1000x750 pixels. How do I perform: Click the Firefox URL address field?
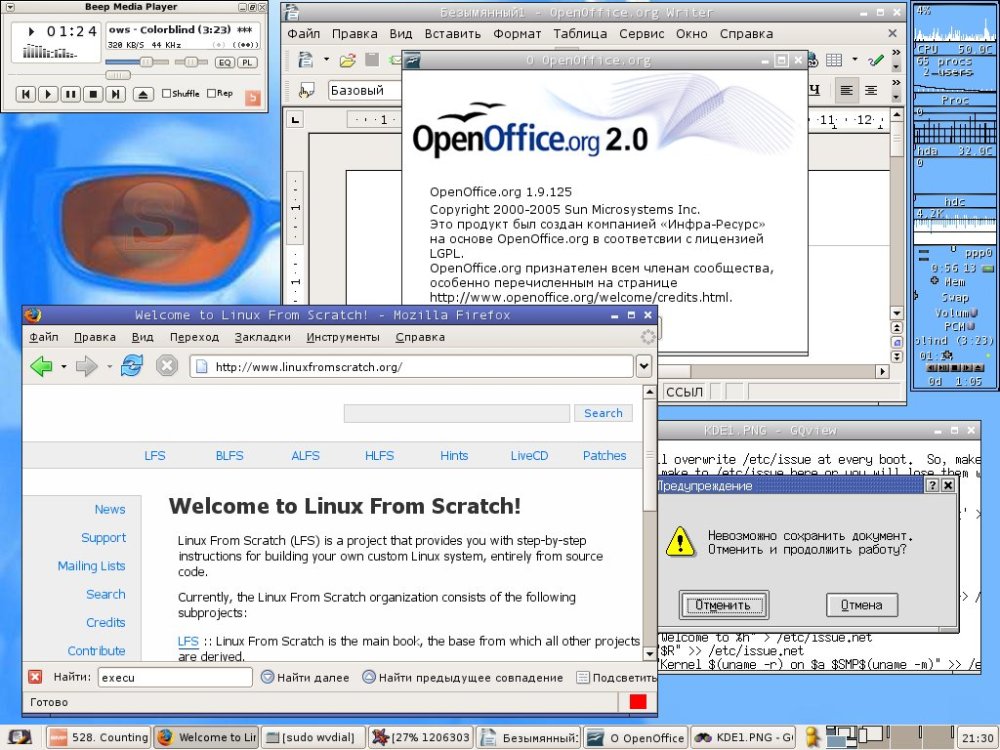tap(411, 367)
